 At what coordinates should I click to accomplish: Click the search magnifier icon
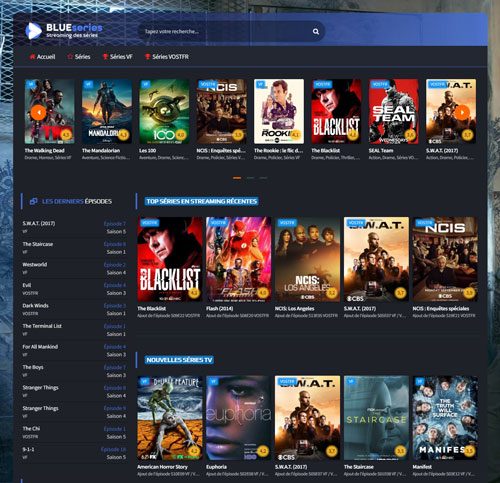(316, 31)
